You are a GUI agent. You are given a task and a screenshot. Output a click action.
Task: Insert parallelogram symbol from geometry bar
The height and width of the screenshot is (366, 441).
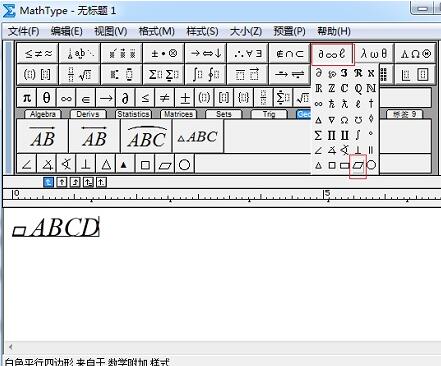(x=165, y=164)
